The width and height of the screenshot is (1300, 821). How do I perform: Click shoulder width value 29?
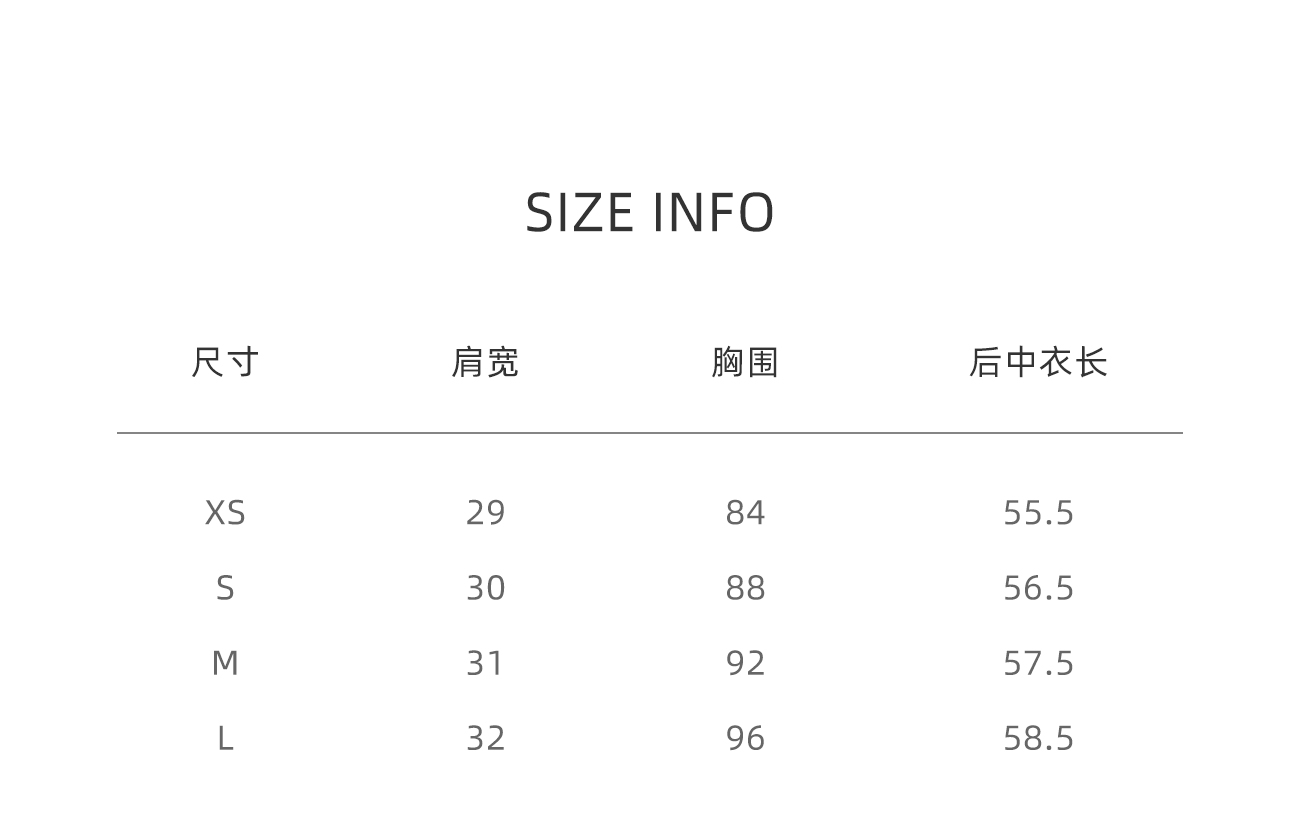485,513
